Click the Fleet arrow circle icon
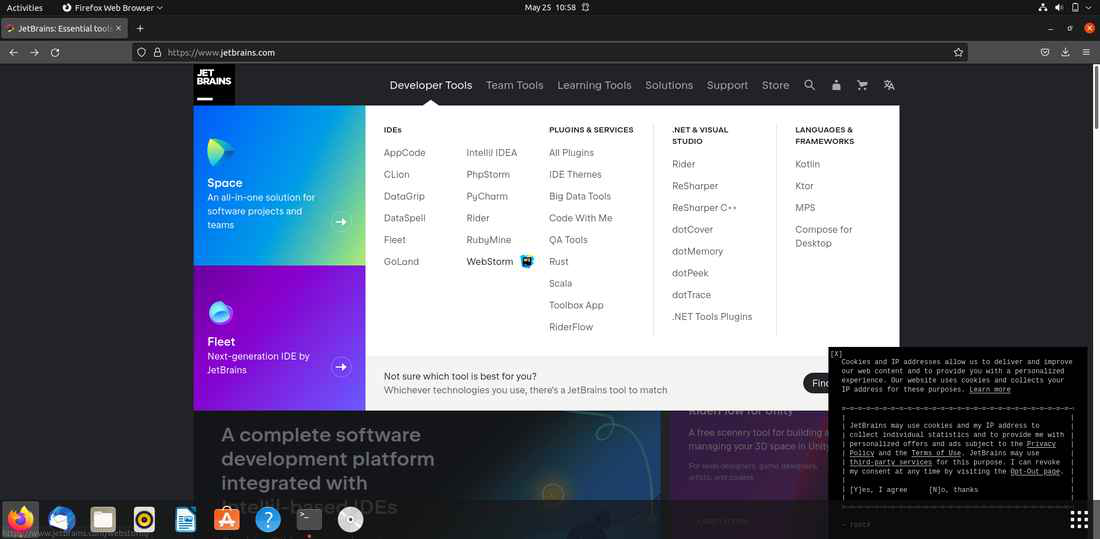 tap(341, 367)
